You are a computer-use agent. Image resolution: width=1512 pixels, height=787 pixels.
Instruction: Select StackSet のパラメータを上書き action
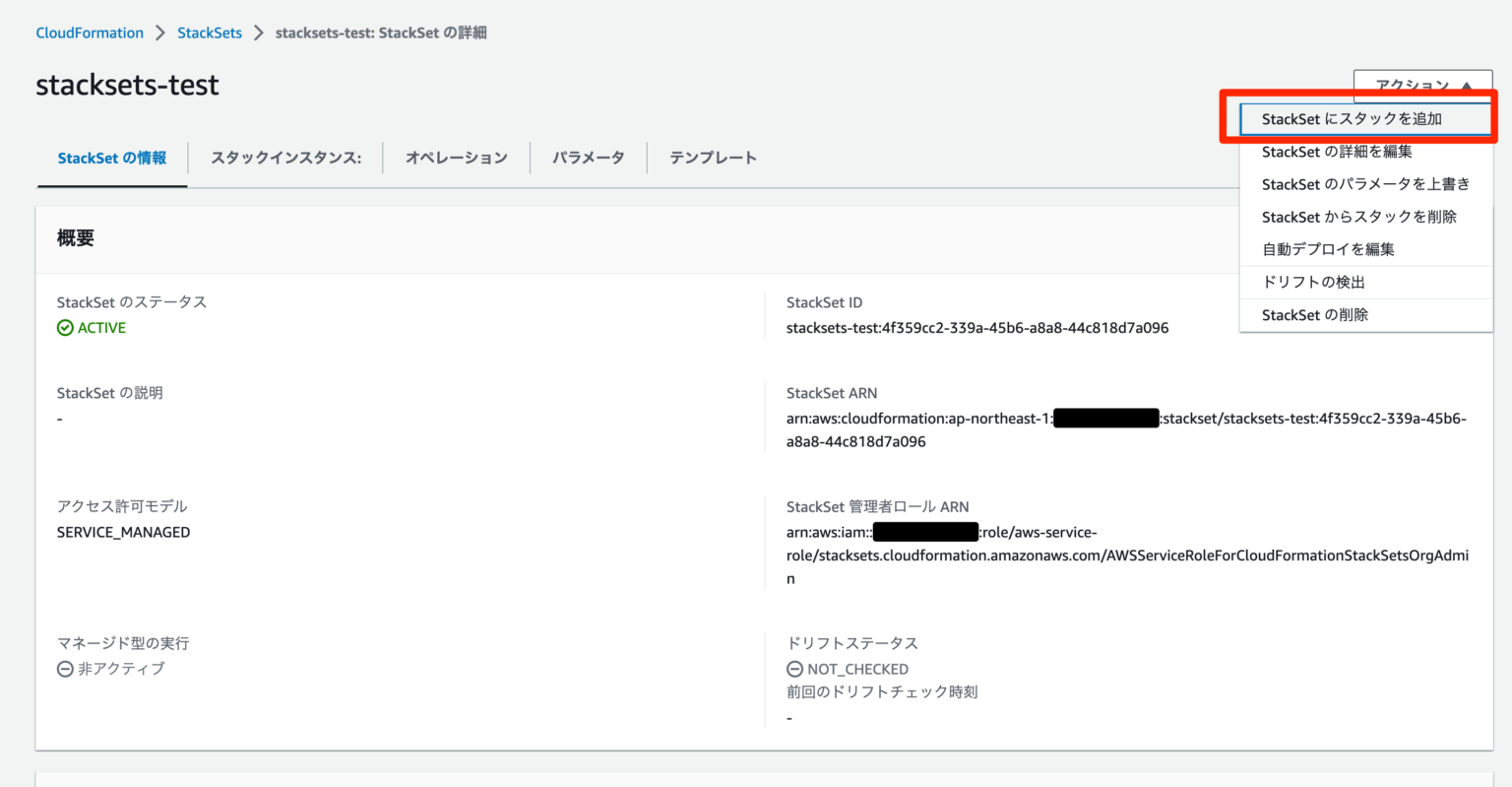coord(1365,183)
